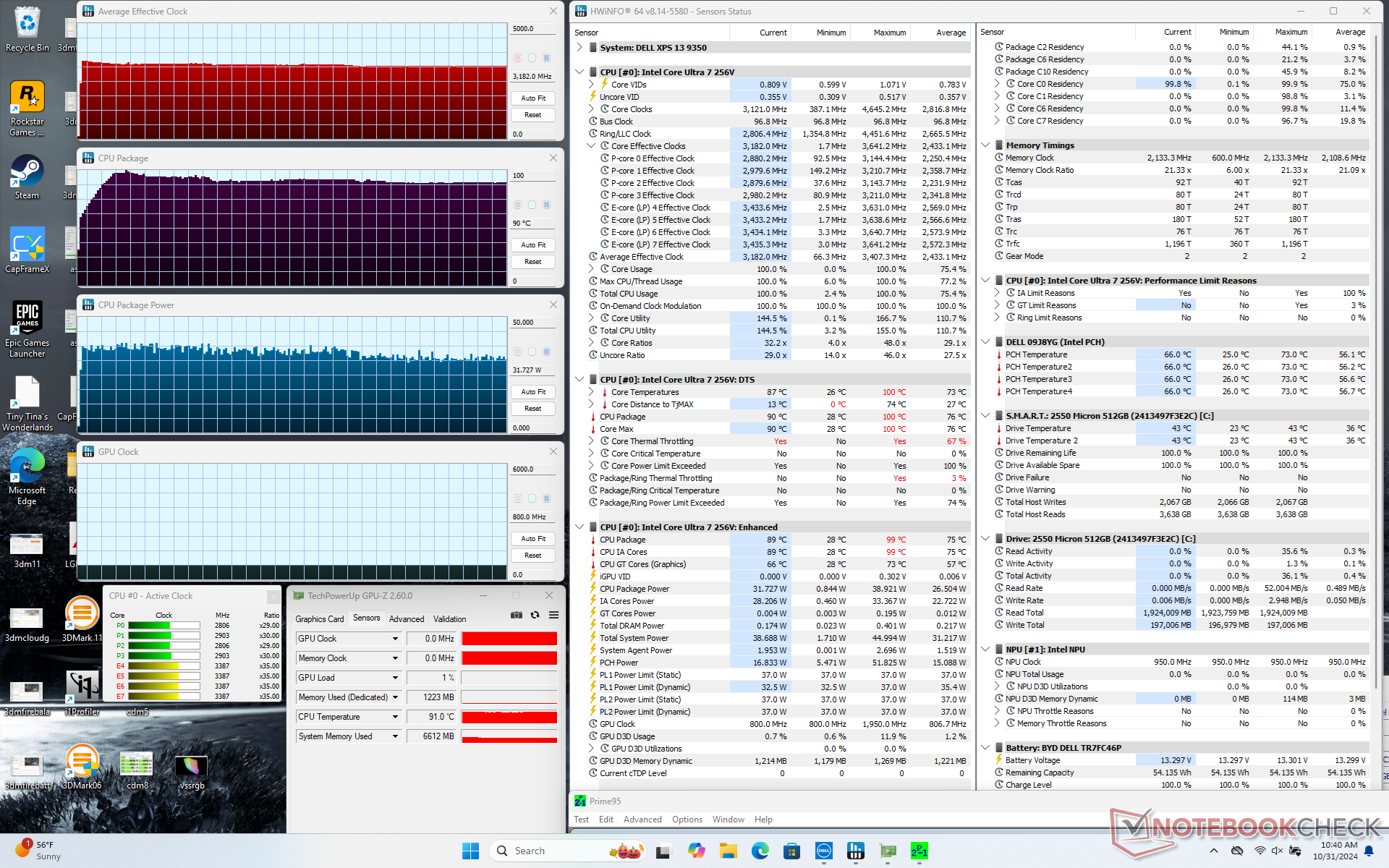The height and width of the screenshot is (868, 1389).
Task: Click the HWiNFO icon in the taskbar
Action: coord(856,851)
